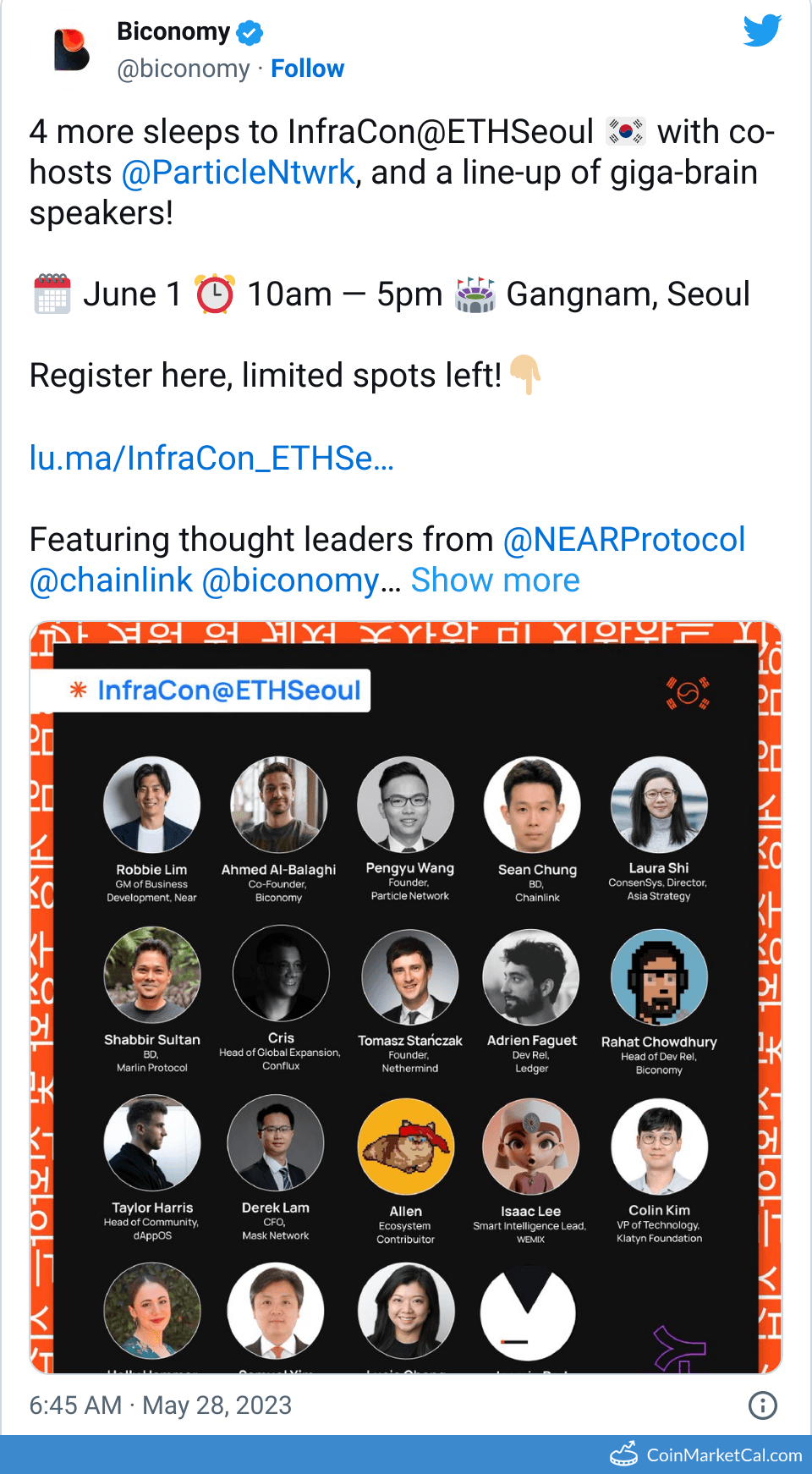812x1474 pixels.
Task: Click the alarm clock emoji
Action: click(215, 294)
